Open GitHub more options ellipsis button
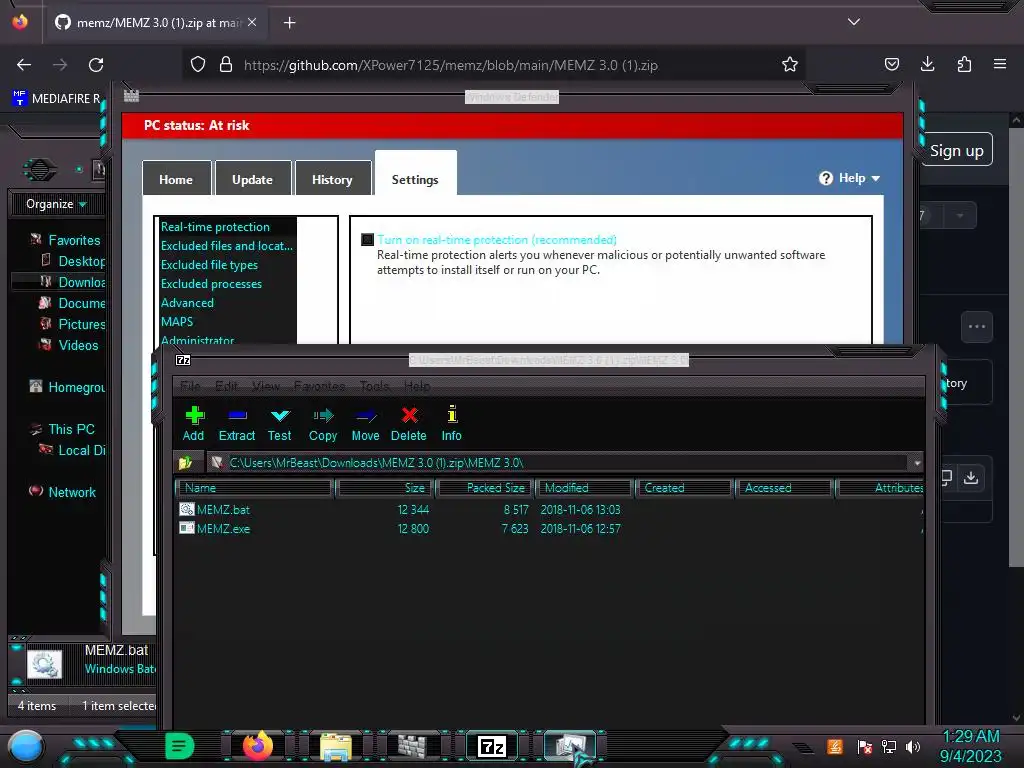1024x768 pixels. coord(976,327)
